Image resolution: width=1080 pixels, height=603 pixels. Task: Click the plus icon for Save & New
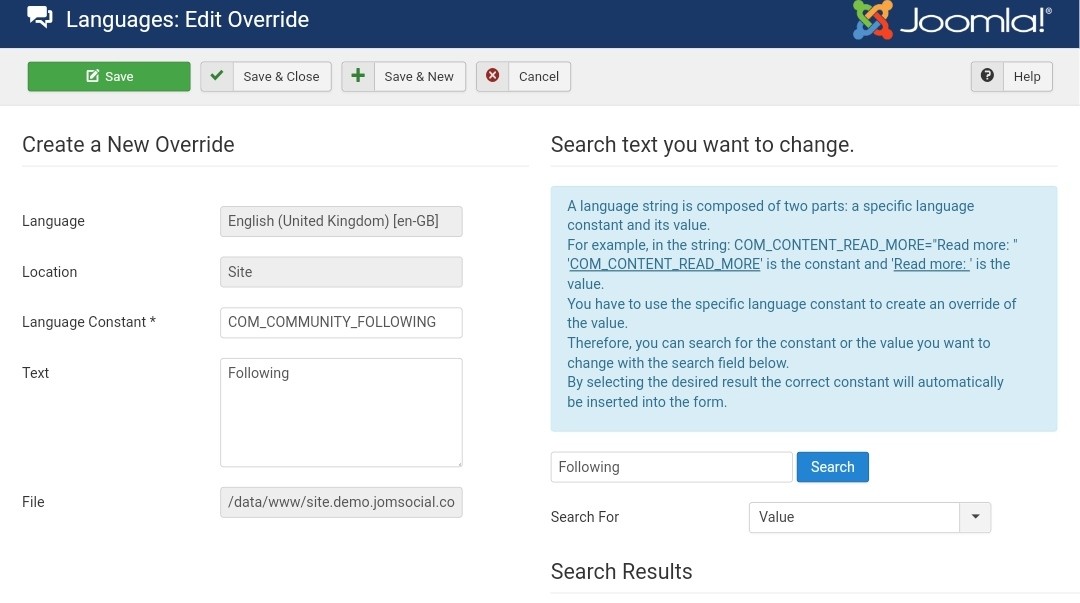[358, 76]
